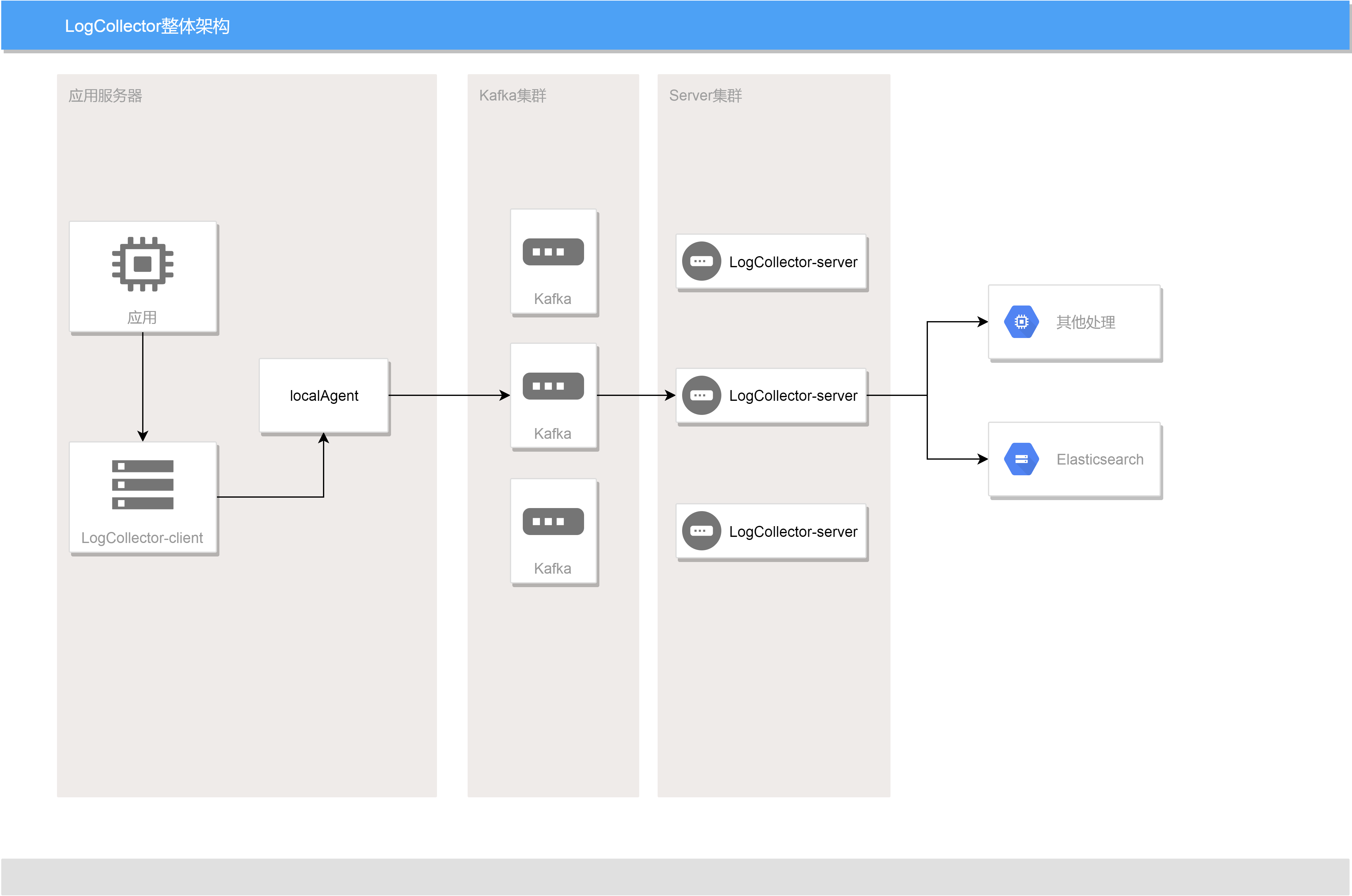Click the bottom LogCollector-server round icon
This screenshot has height=896, width=1352.
coord(701,531)
